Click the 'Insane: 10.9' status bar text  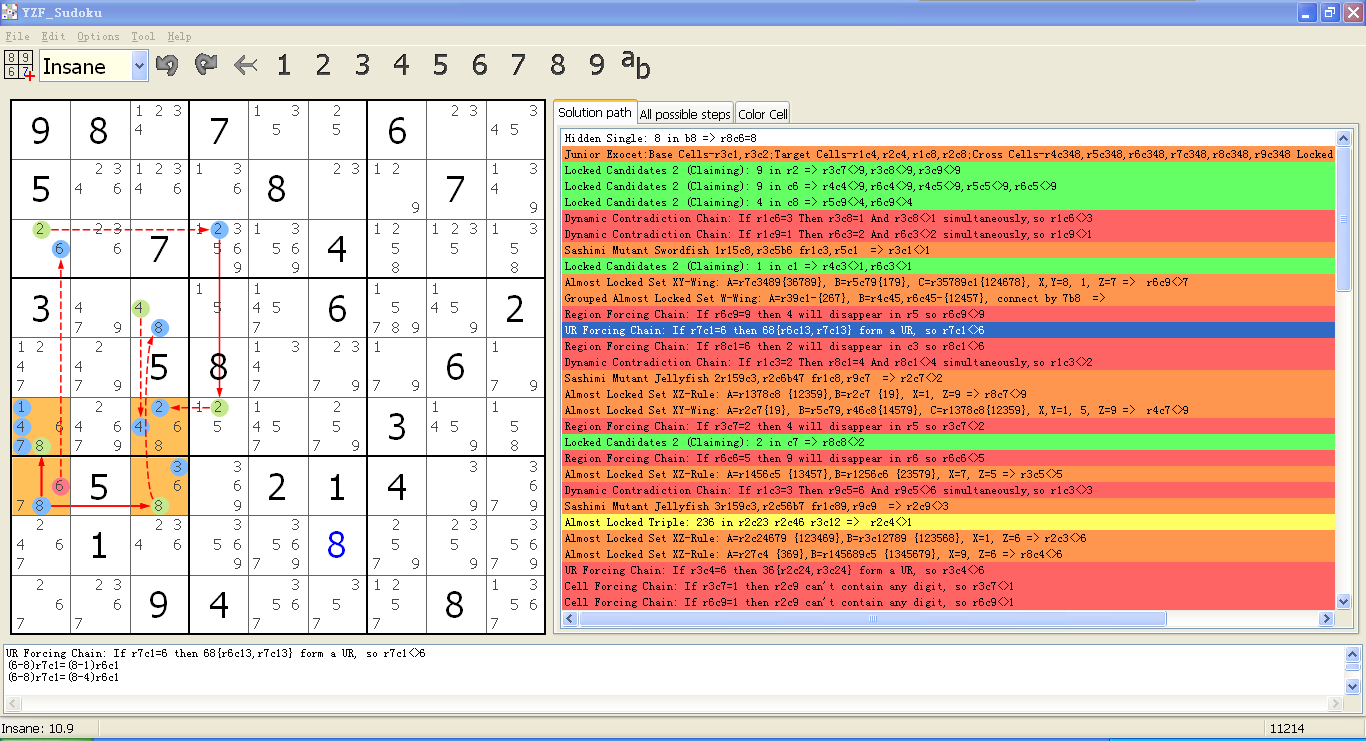tap(37, 728)
